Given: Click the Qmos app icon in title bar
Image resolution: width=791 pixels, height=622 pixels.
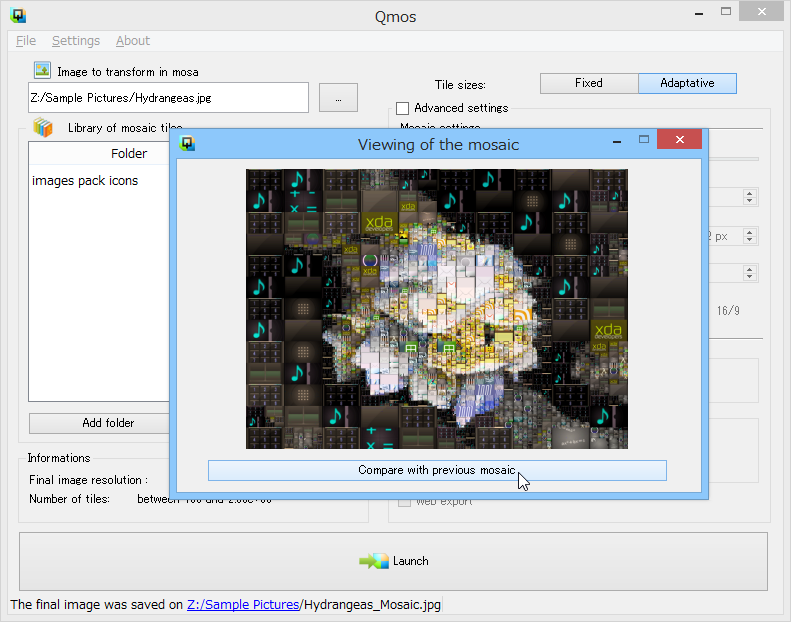Looking at the screenshot, I should tap(18, 16).
